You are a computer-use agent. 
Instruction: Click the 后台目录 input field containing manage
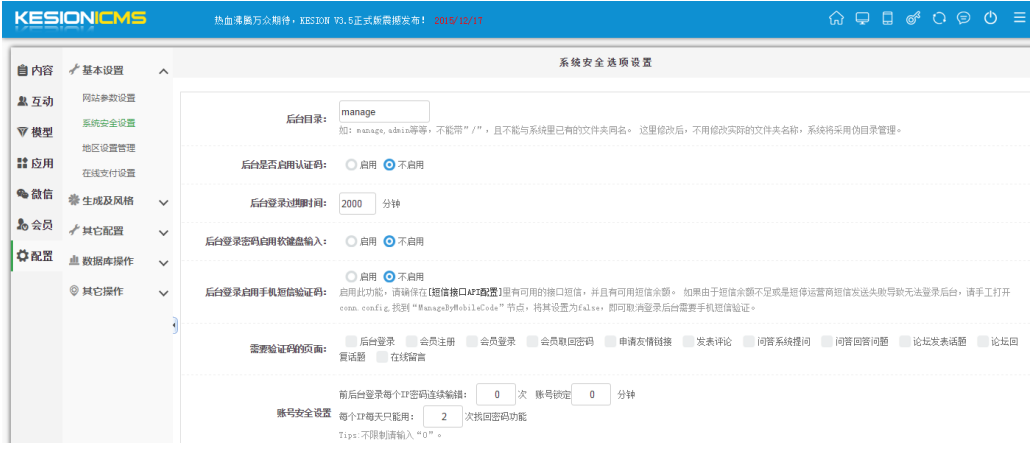pyautogui.click(x=384, y=112)
